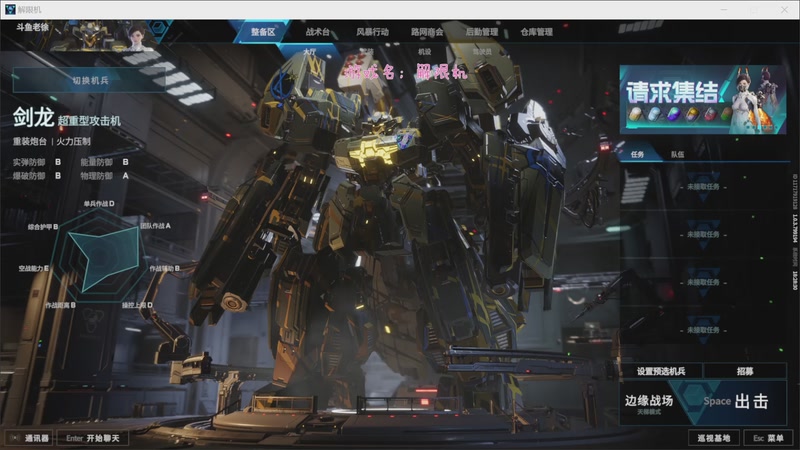Open the Esc 菜单 button

tap(768, 438)
